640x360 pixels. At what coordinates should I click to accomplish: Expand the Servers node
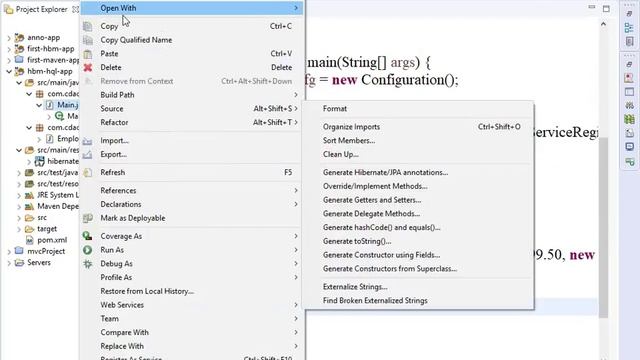9,262
